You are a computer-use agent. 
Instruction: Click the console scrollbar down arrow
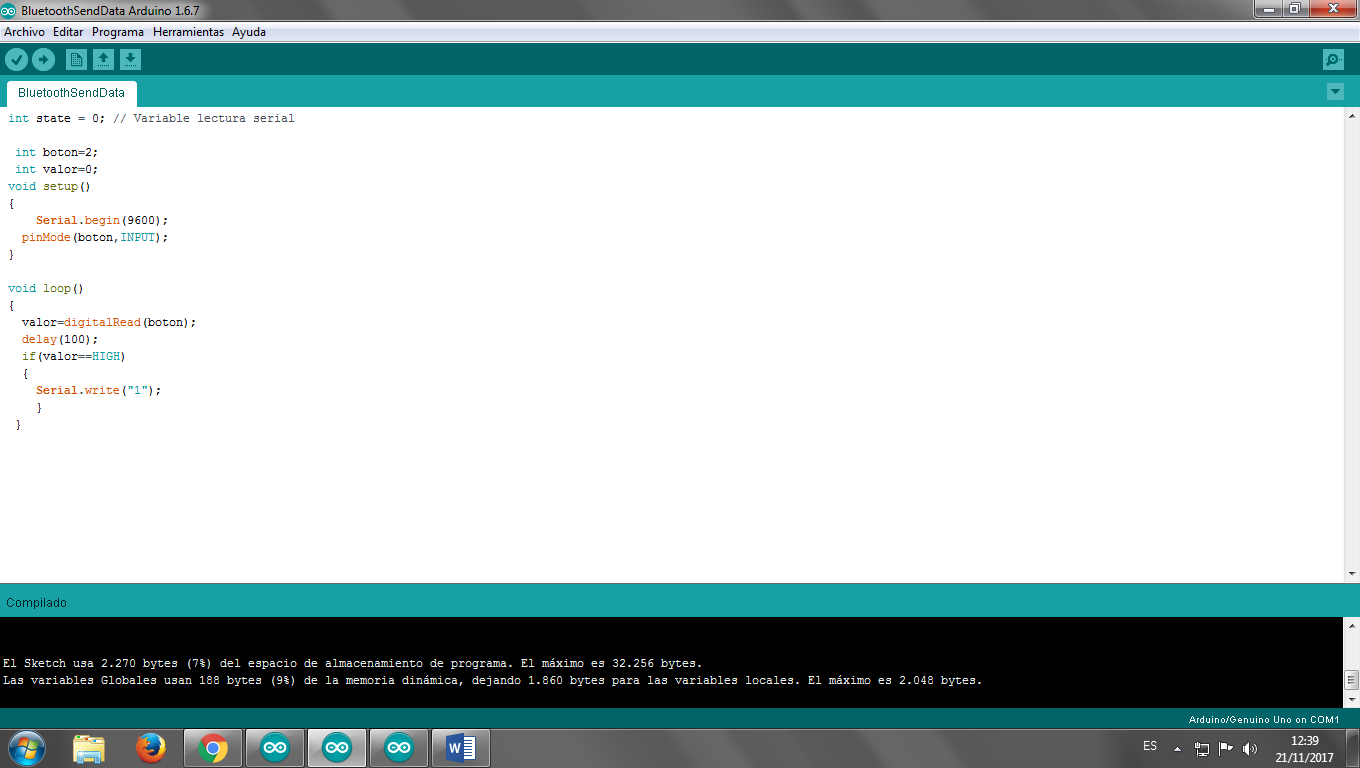coord(1352,700)
